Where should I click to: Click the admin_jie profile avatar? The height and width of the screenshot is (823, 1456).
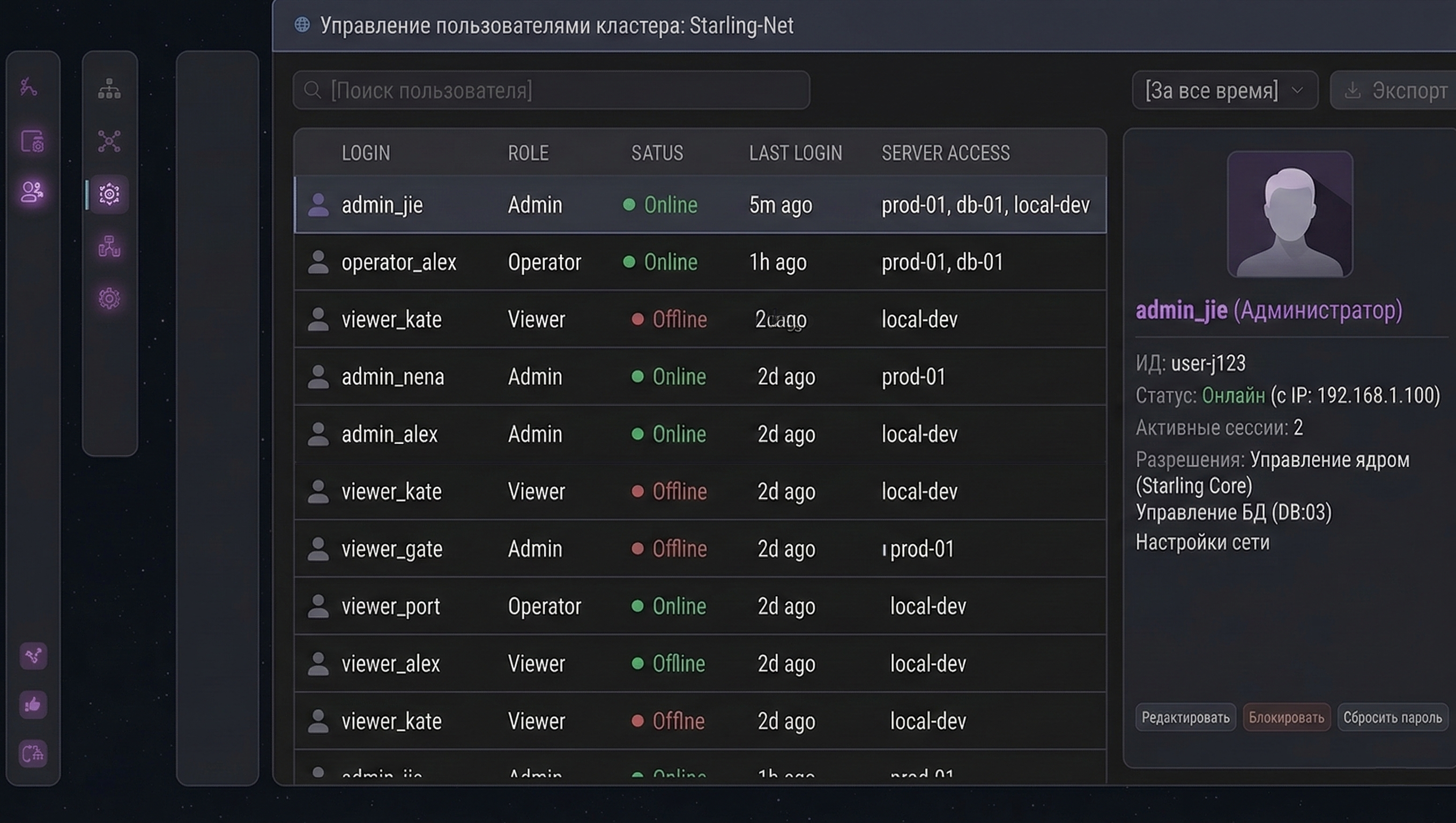tap(1289, 214)
